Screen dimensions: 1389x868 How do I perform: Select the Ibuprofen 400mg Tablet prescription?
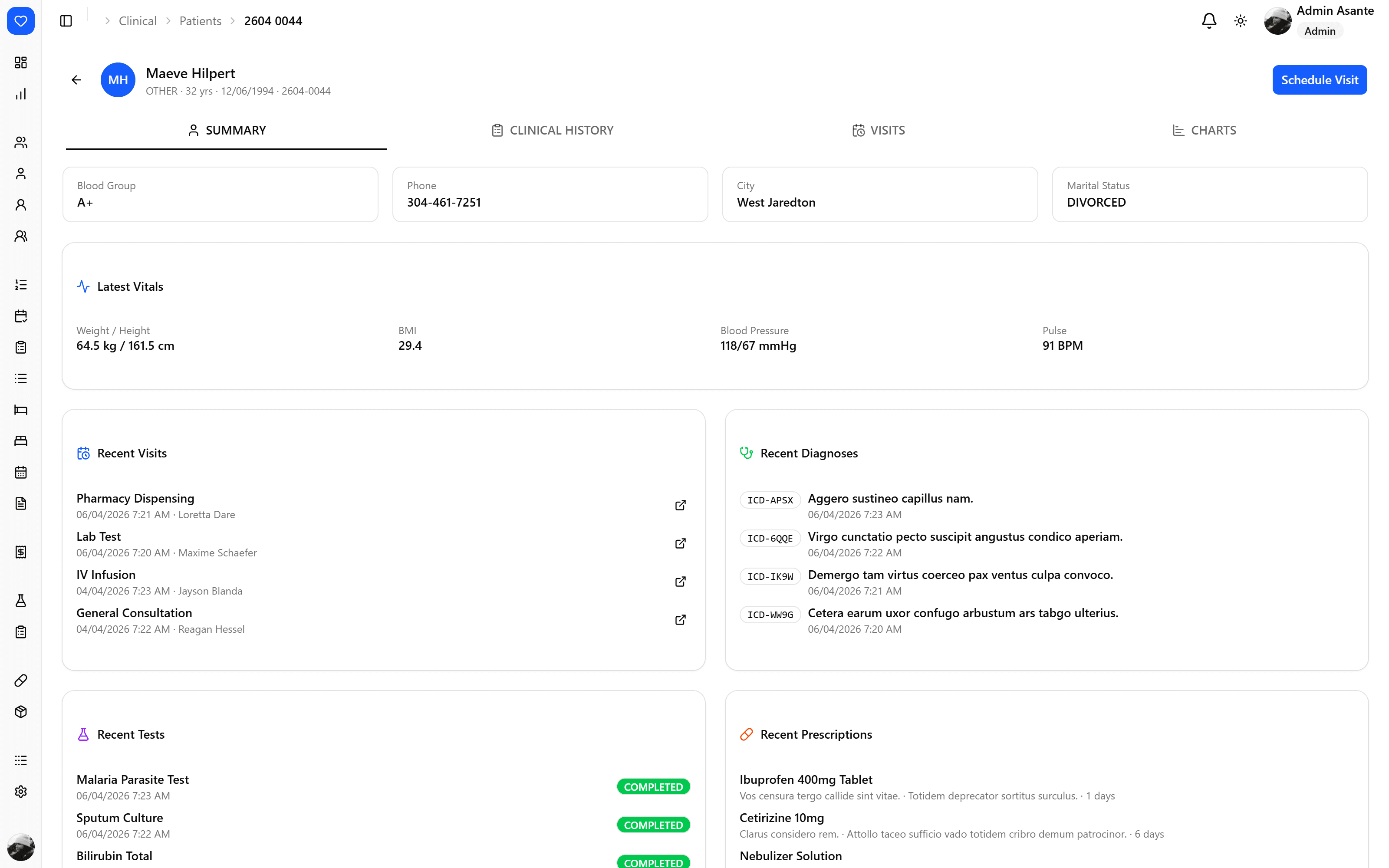pyautogui.click(x=805, y=779)
